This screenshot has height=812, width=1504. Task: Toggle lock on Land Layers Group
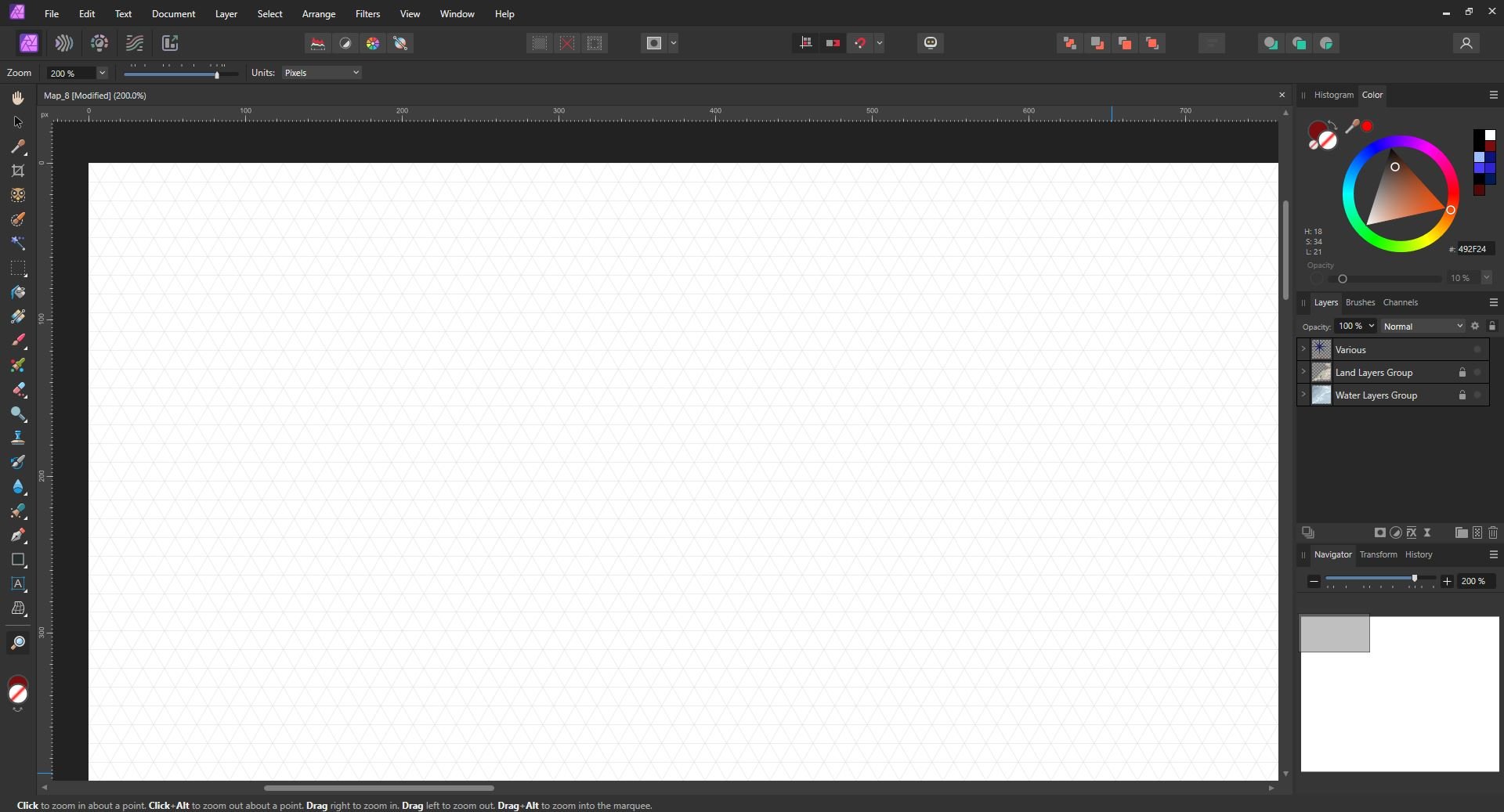pyautogui.click(x=1462, y=373)
